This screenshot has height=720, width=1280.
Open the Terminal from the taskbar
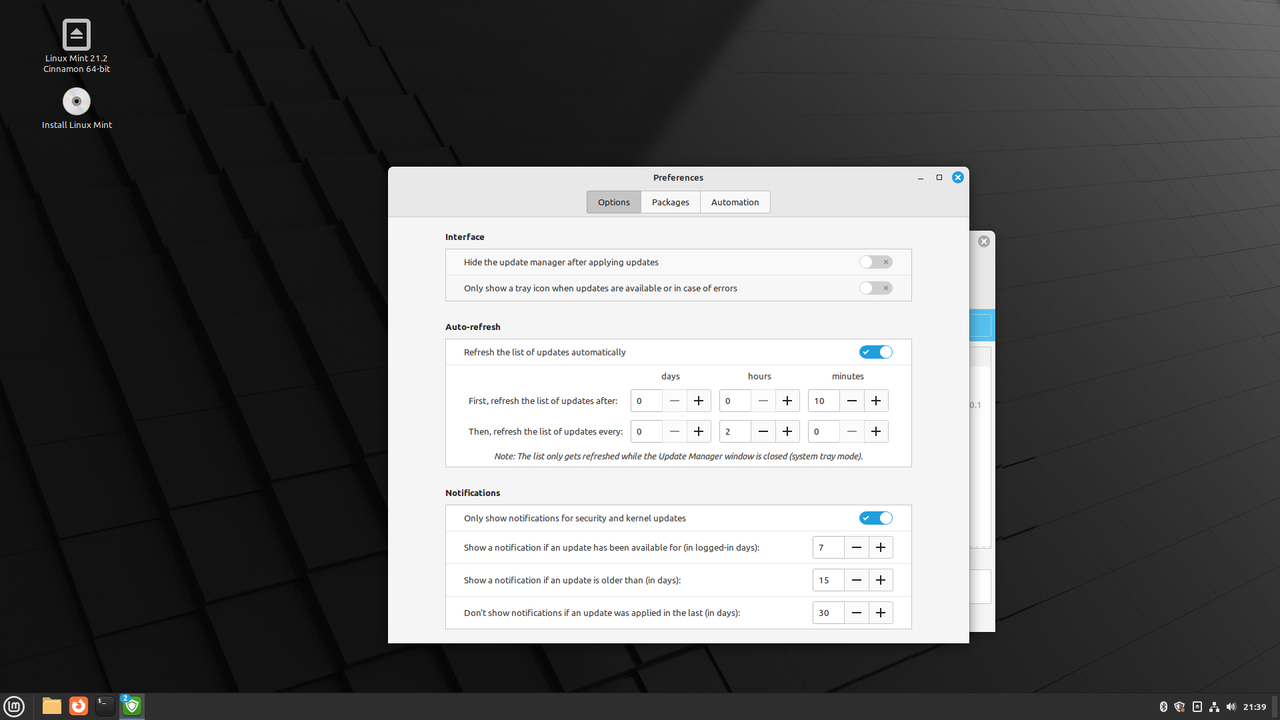[x=104, y=706]
